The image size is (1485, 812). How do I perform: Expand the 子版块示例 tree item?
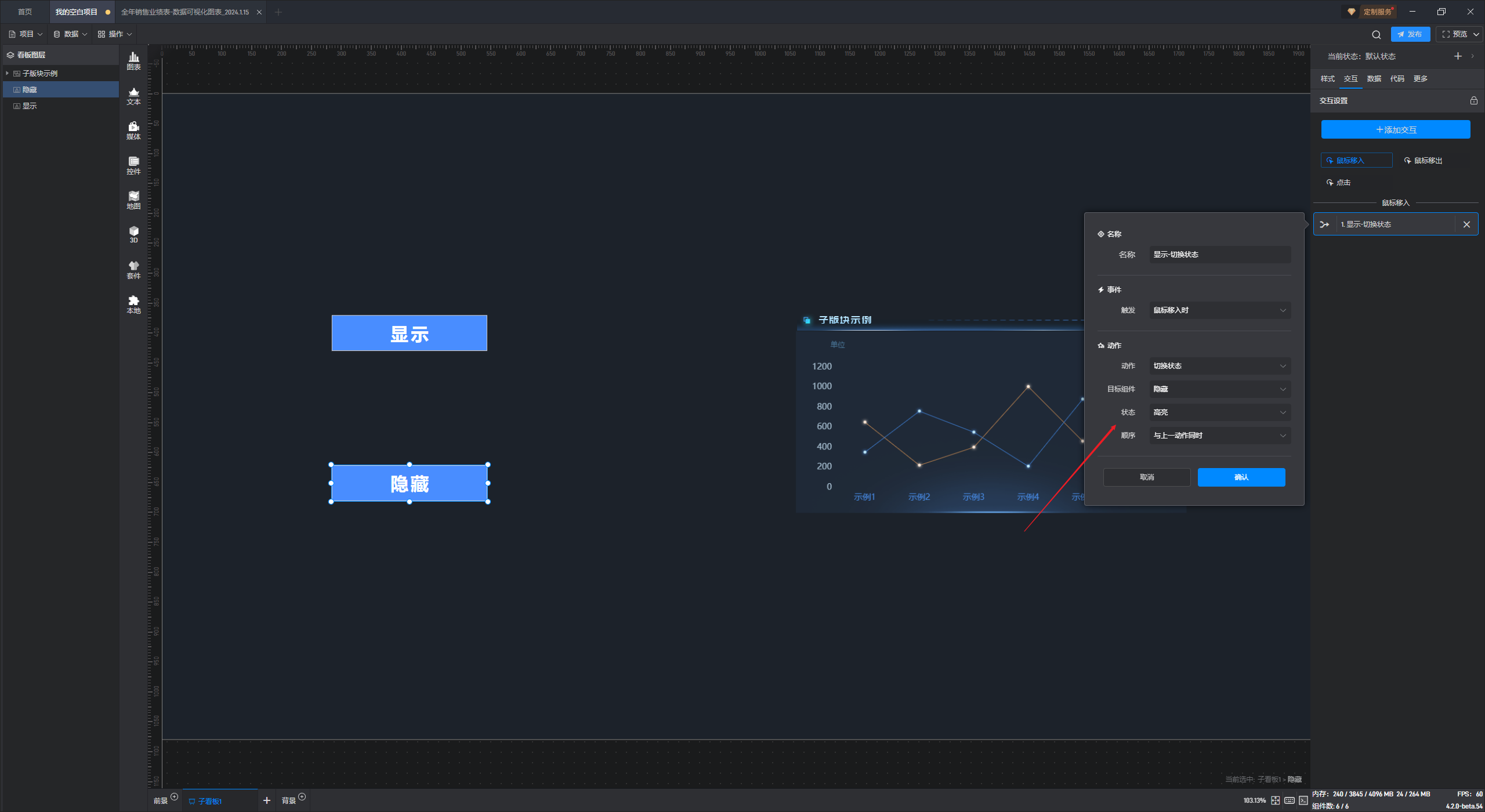coord(7,73)
